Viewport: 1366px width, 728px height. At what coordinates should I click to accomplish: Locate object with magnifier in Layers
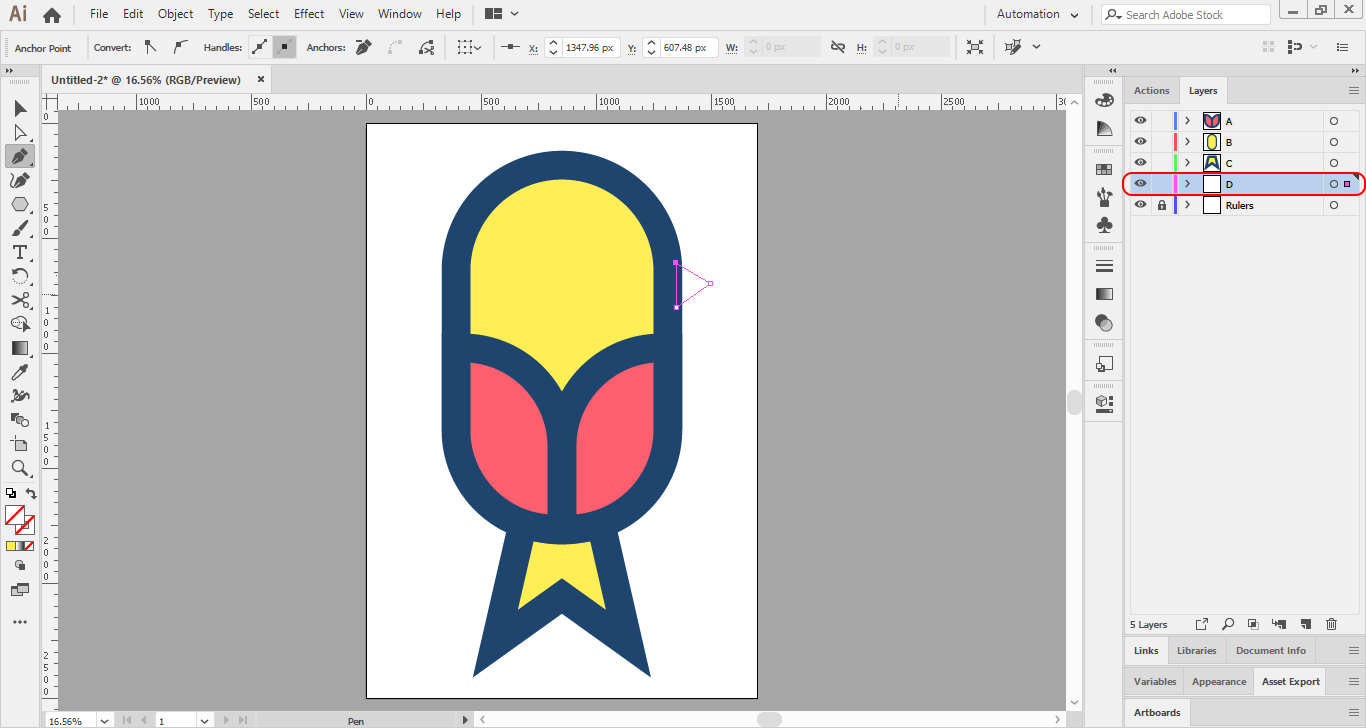(1227, 624)
